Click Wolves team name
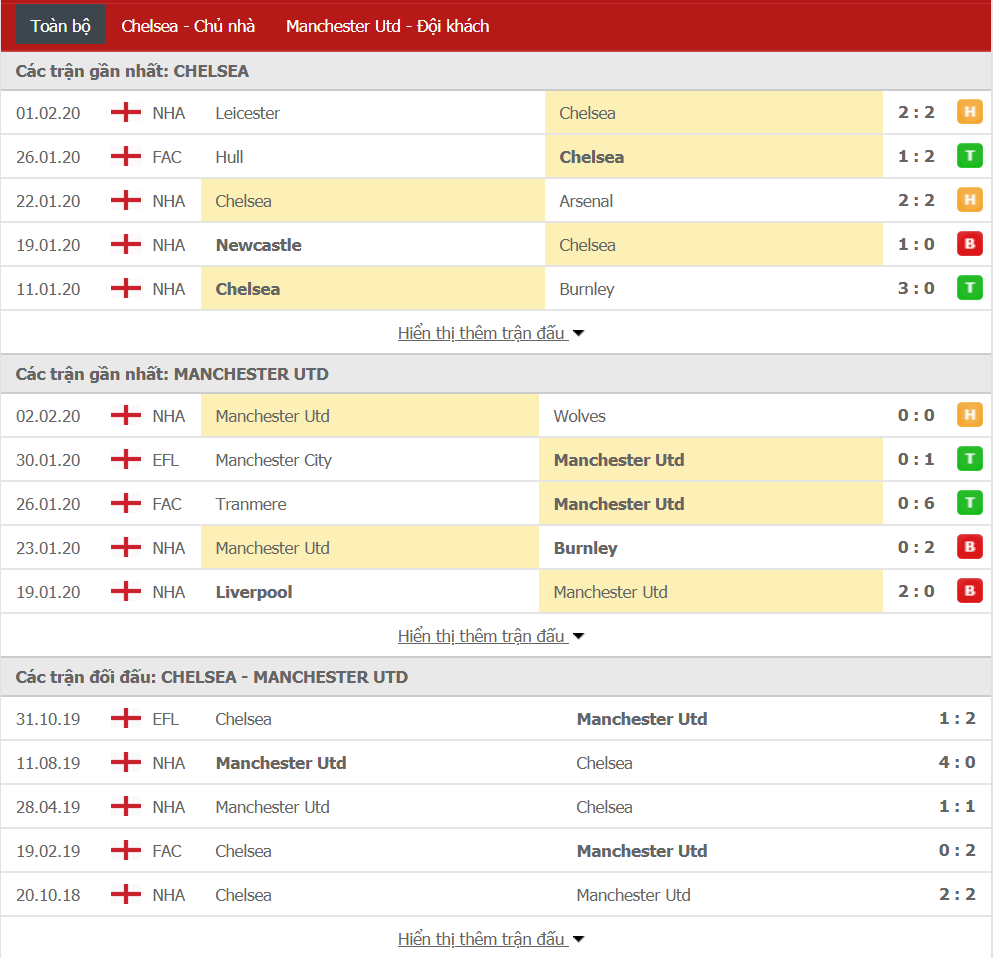993x958 pixels. pyautogui.click(x=579, y=416)
